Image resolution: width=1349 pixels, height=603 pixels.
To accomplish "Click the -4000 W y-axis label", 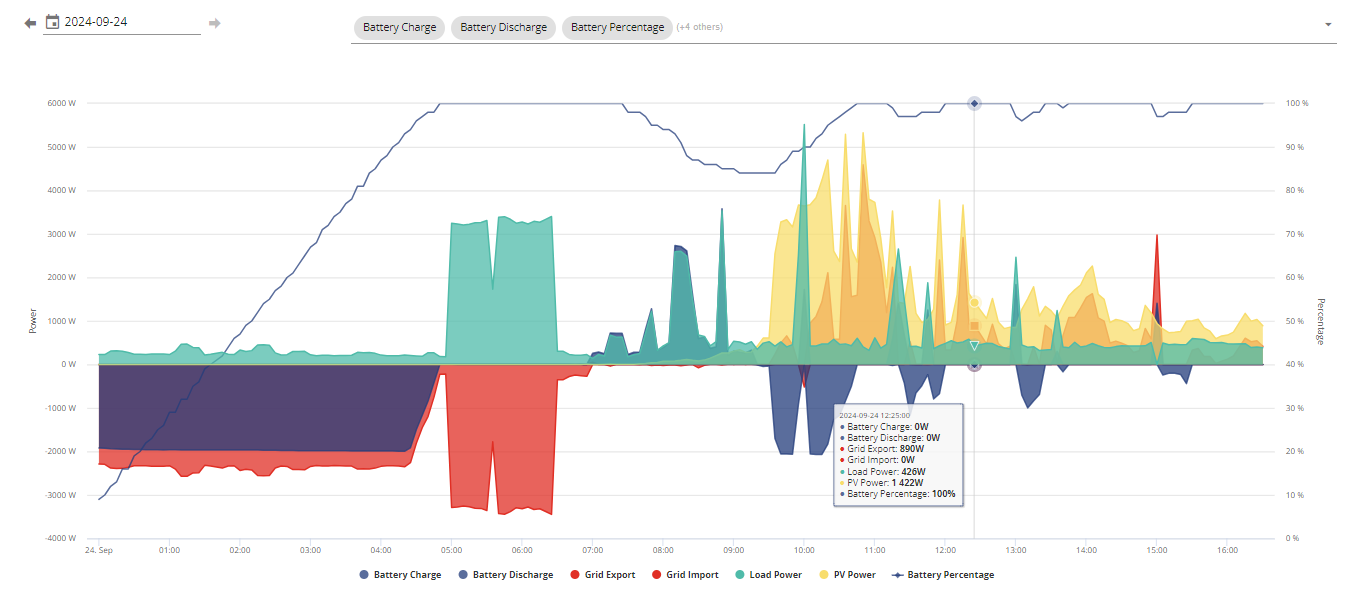I will 61,538.
